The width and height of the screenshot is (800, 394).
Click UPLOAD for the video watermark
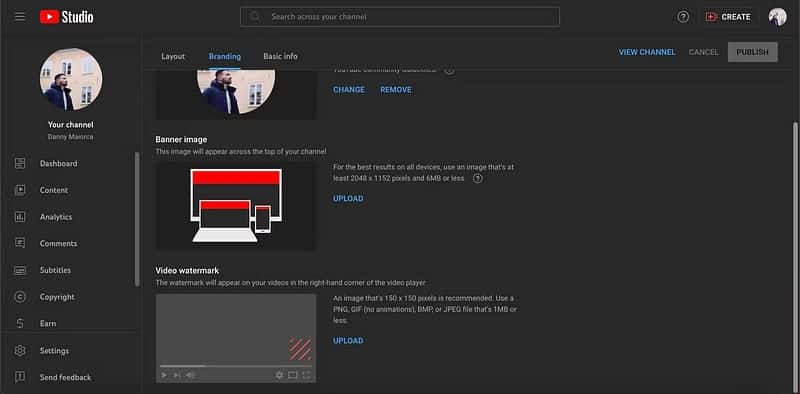[348, 340]
